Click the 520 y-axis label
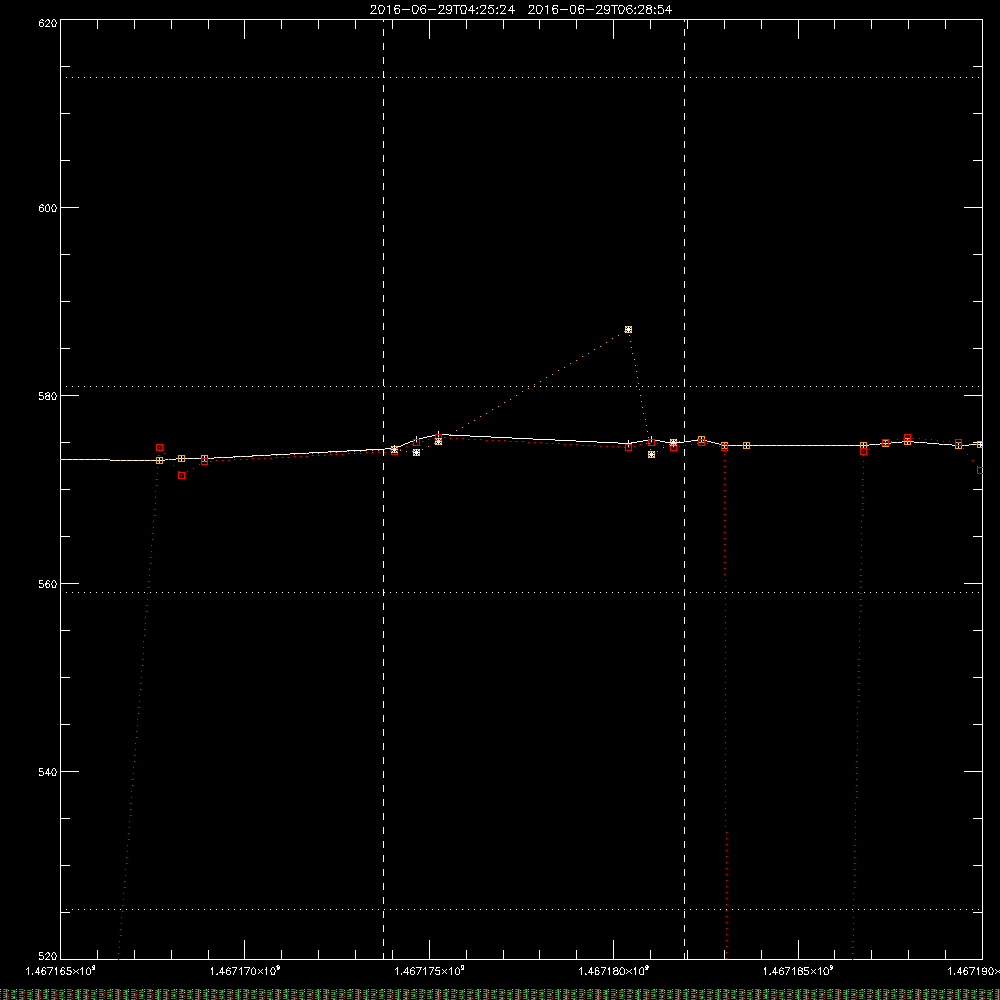Image resolution: width=1000 pixels, height=1000 pixels. [x=48, y=956]
